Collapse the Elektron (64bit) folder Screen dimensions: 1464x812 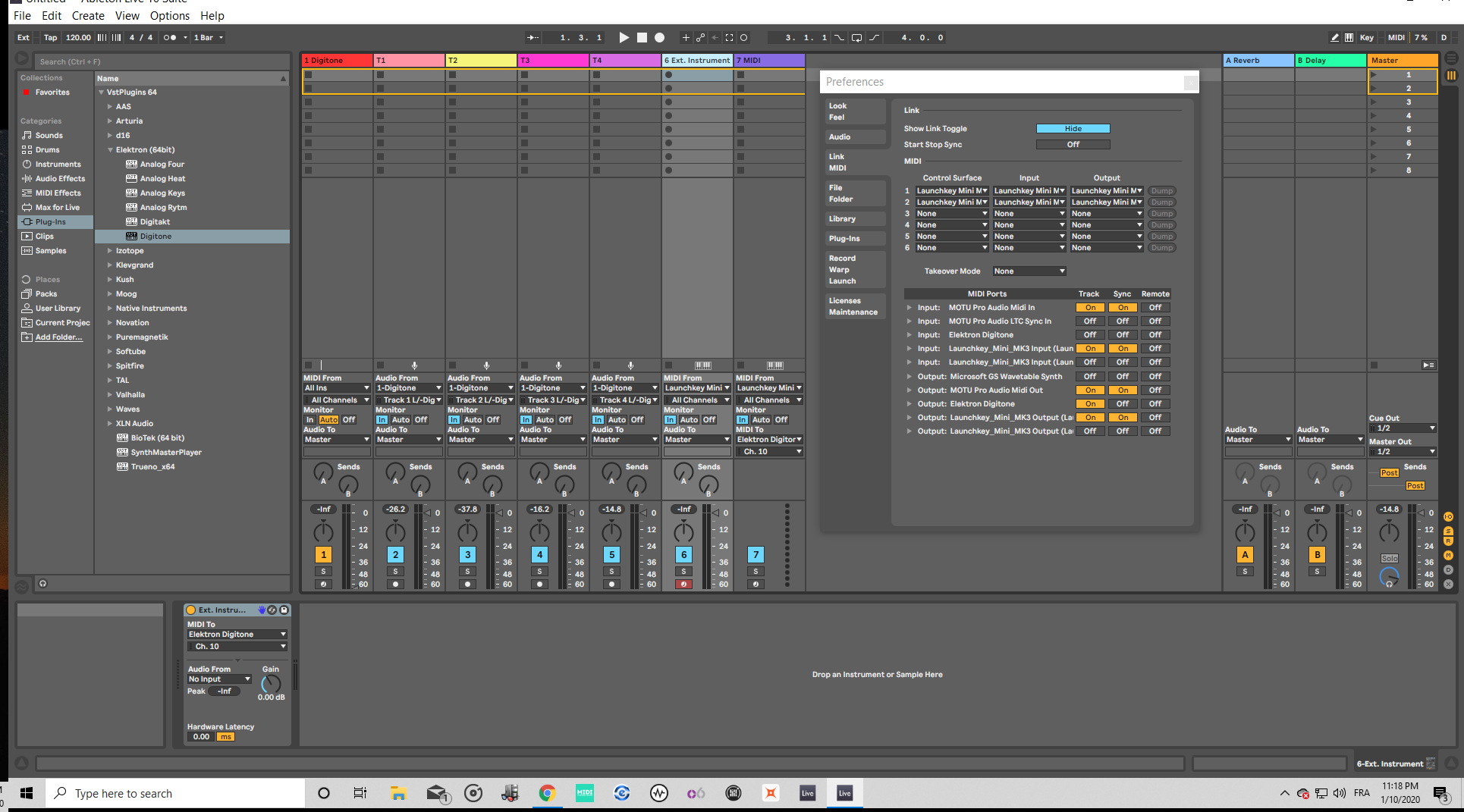tap(111, 150)
